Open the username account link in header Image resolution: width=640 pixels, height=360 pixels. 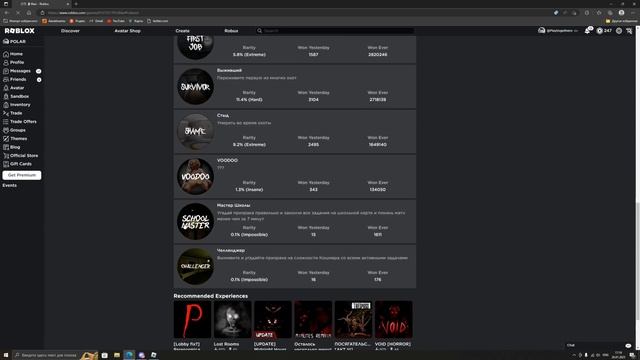click(558, 31)
